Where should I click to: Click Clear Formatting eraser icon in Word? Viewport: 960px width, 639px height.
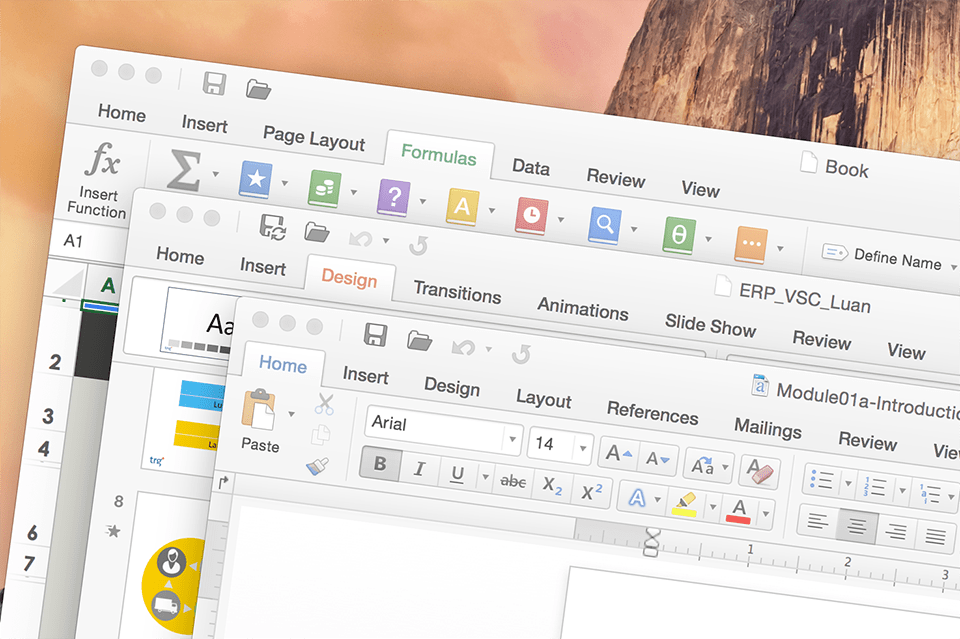760,471
